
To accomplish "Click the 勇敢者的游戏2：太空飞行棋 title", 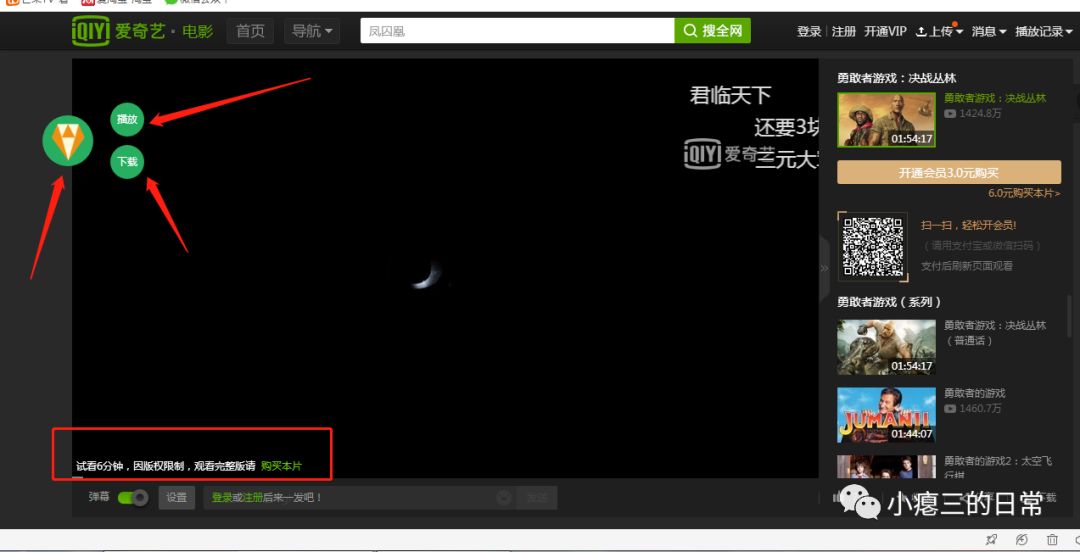I will click(x=997, y=467).
